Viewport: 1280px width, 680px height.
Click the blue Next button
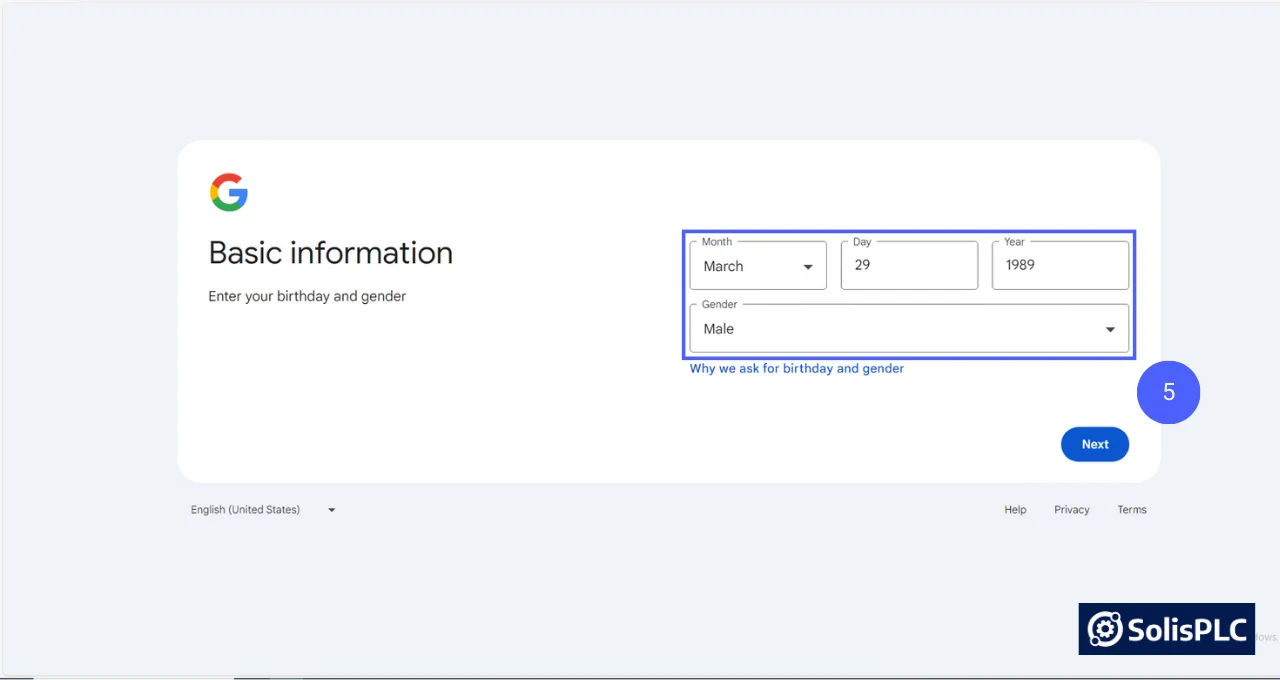coord(1095,444)
